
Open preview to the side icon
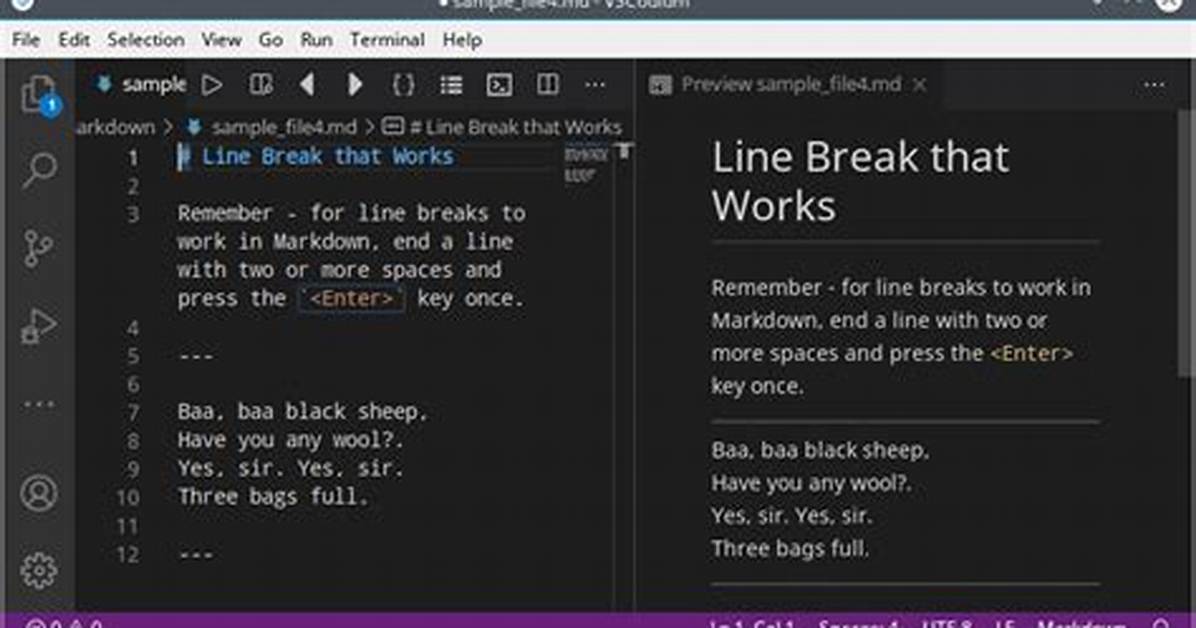coord(261,85)
